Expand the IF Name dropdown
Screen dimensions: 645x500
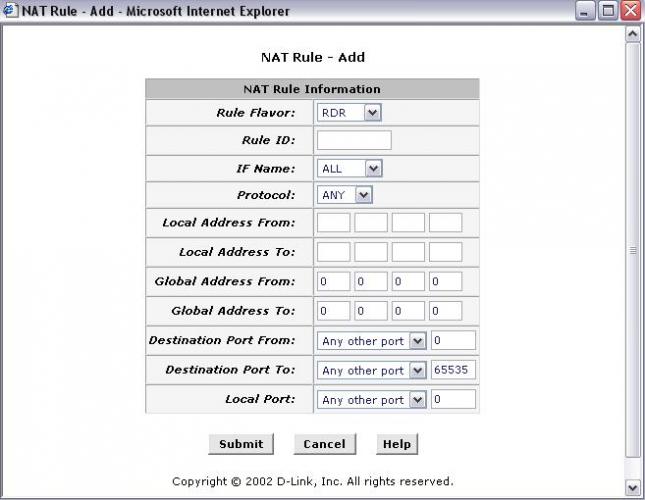coord(349,168)
